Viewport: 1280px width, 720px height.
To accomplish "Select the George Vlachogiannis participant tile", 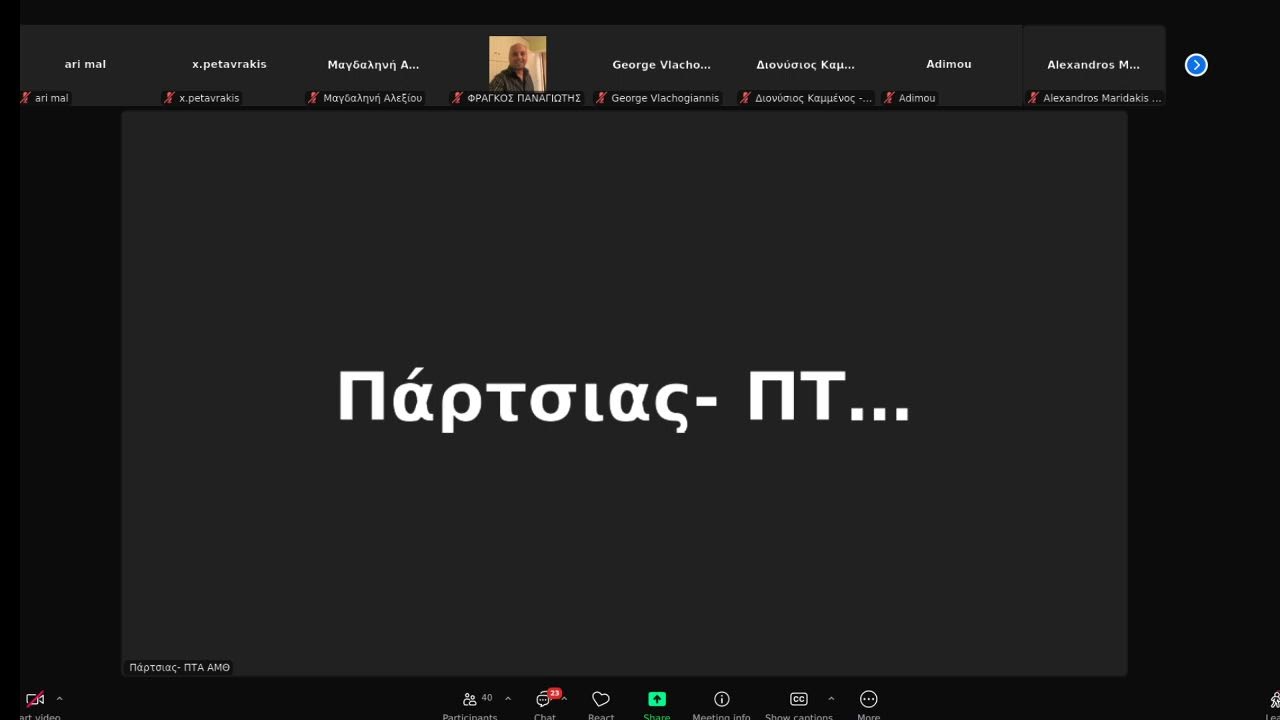I will pyautogui.click(x=661, y=65).
